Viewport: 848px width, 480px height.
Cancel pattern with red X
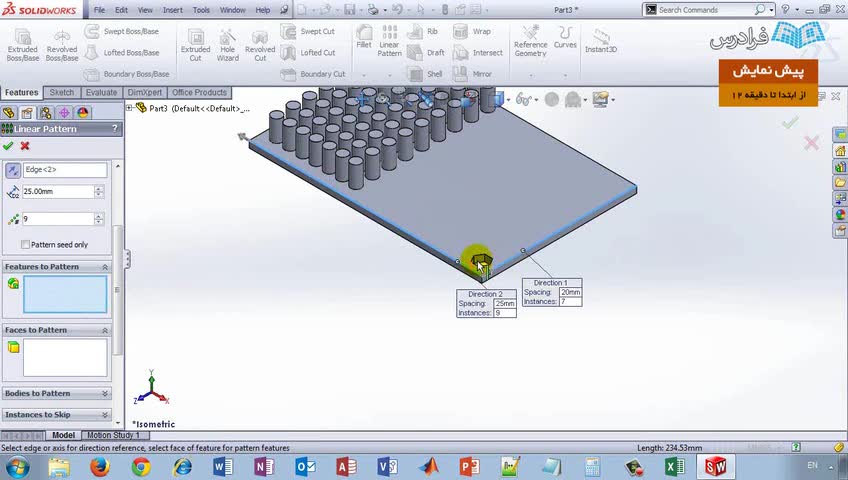[25, 146]
